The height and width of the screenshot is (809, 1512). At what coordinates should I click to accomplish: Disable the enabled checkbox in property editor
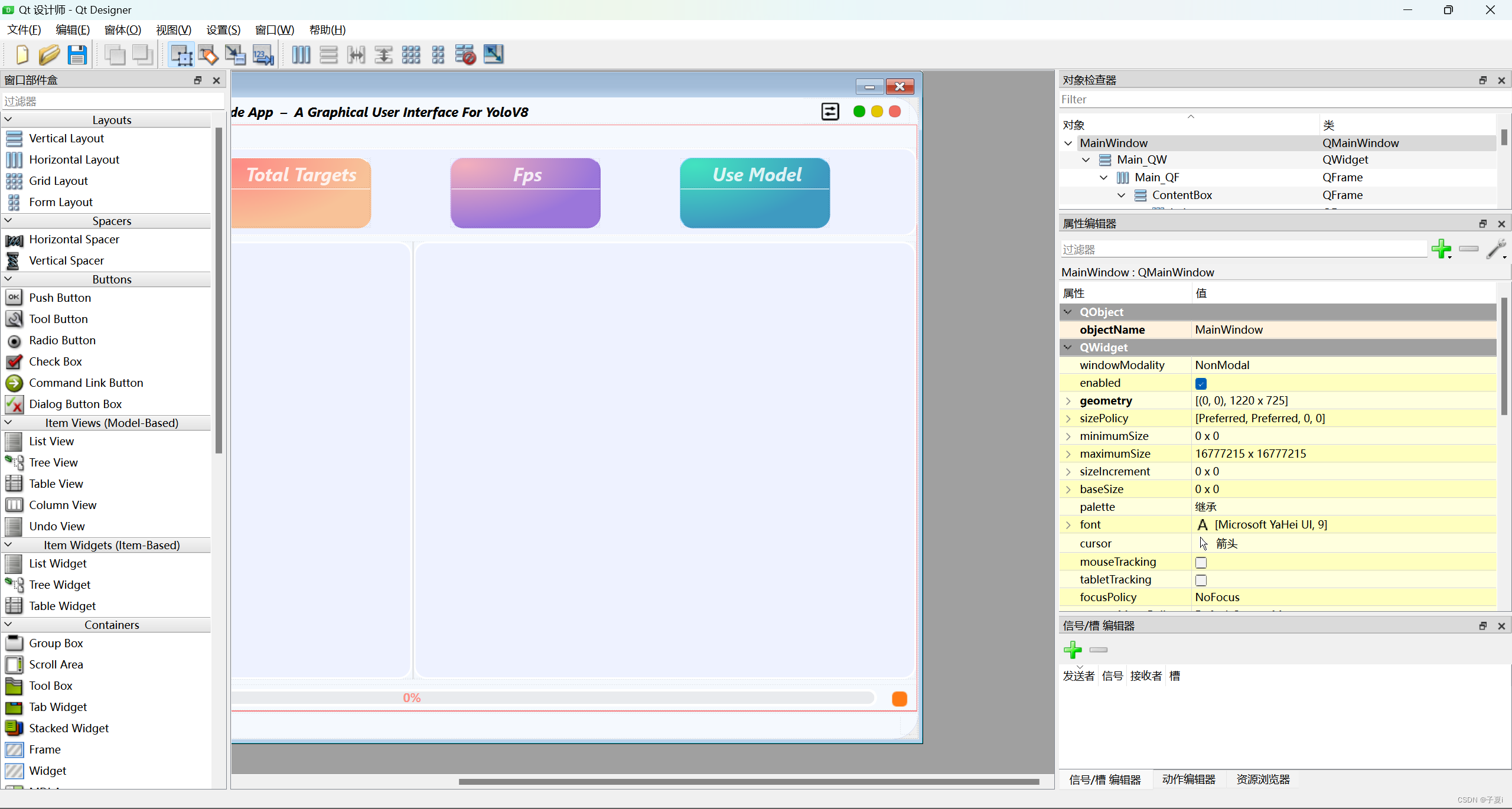click(x=1201, y=383)
